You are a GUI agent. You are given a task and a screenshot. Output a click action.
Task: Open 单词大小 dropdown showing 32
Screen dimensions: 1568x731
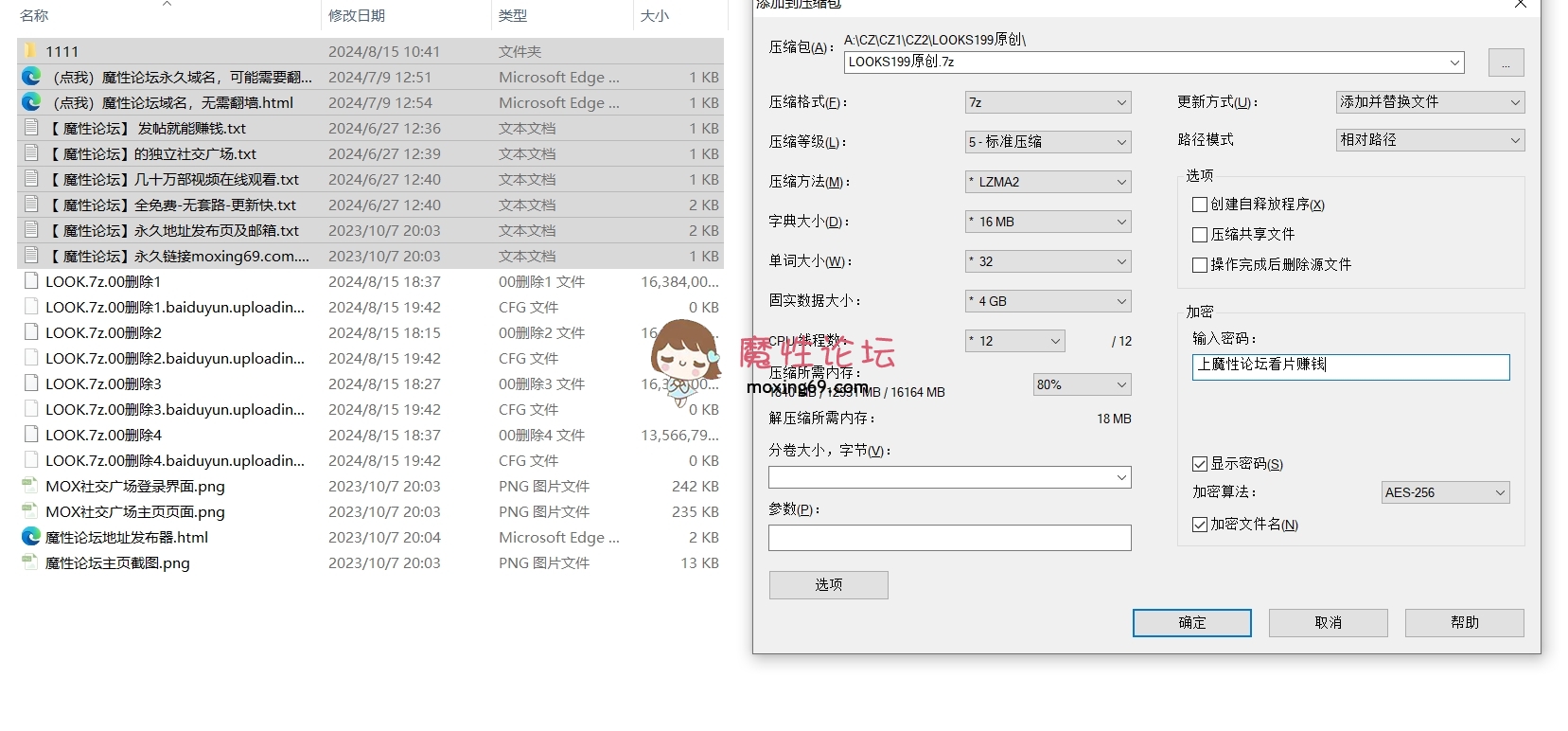[1048, 261]
